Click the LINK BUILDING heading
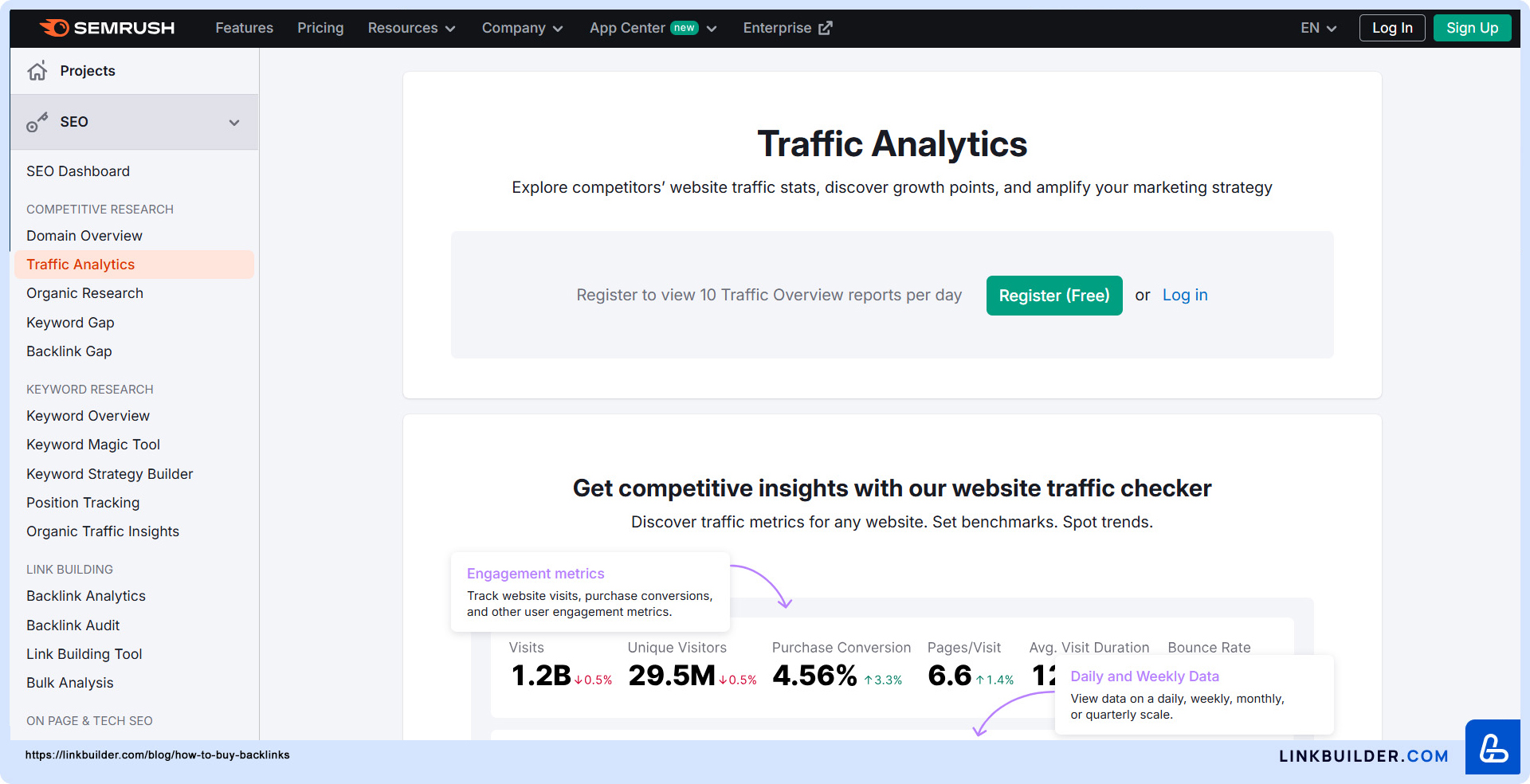The image size is (1530, 784). [x=69, y=570]
